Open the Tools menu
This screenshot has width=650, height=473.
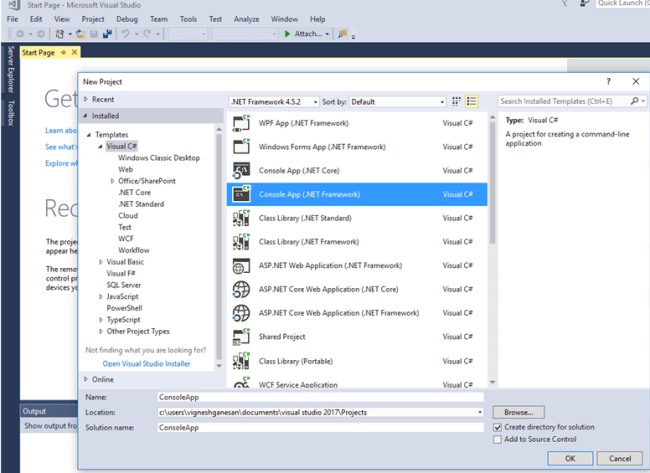coord(188,19)
